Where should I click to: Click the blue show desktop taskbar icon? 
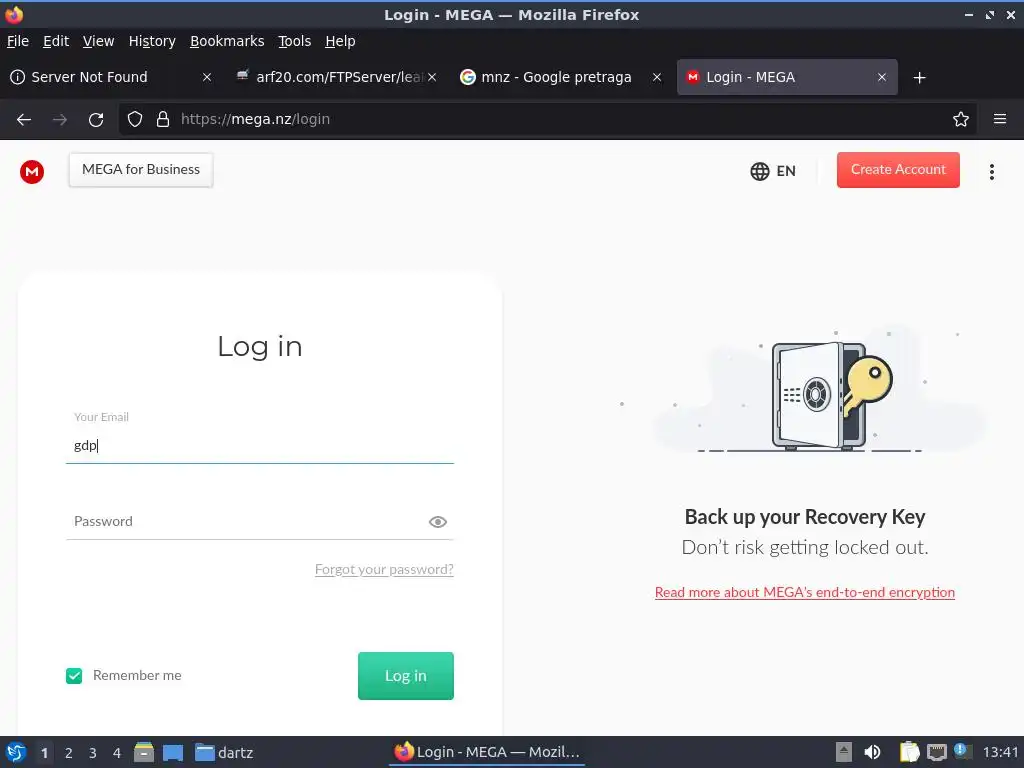click(173, 753)
